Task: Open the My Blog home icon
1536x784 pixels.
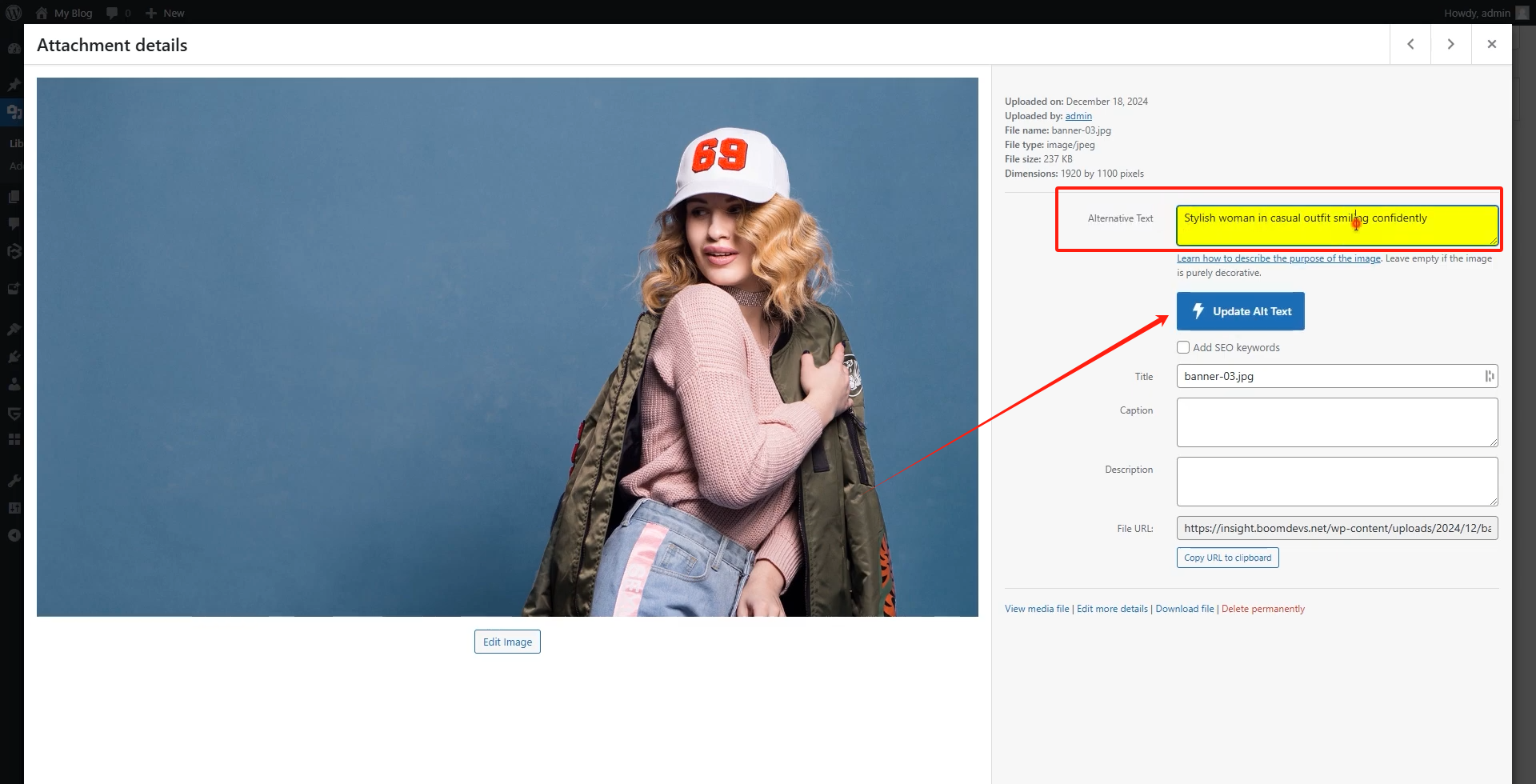Action: click(x=42, y=13)
